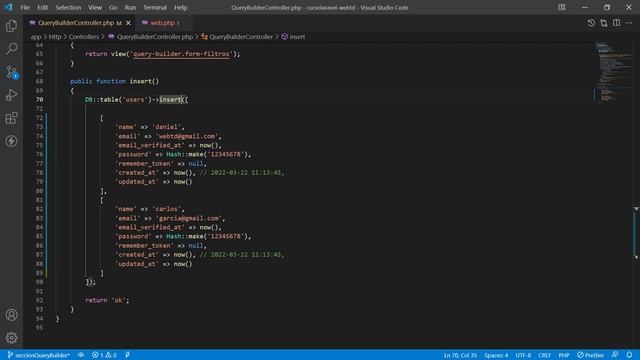Open notifications bell in status bar
640x360 pixels.
point(629,355)
